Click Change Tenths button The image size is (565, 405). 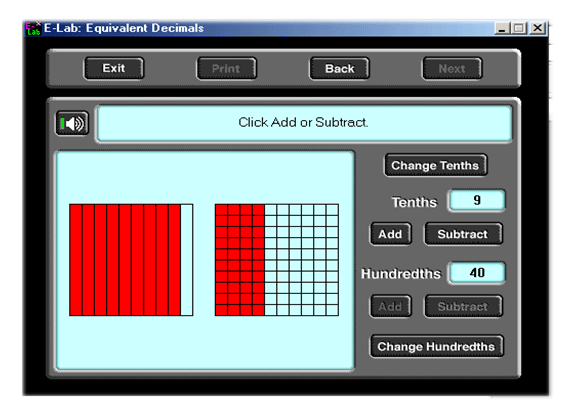point(435,165)
